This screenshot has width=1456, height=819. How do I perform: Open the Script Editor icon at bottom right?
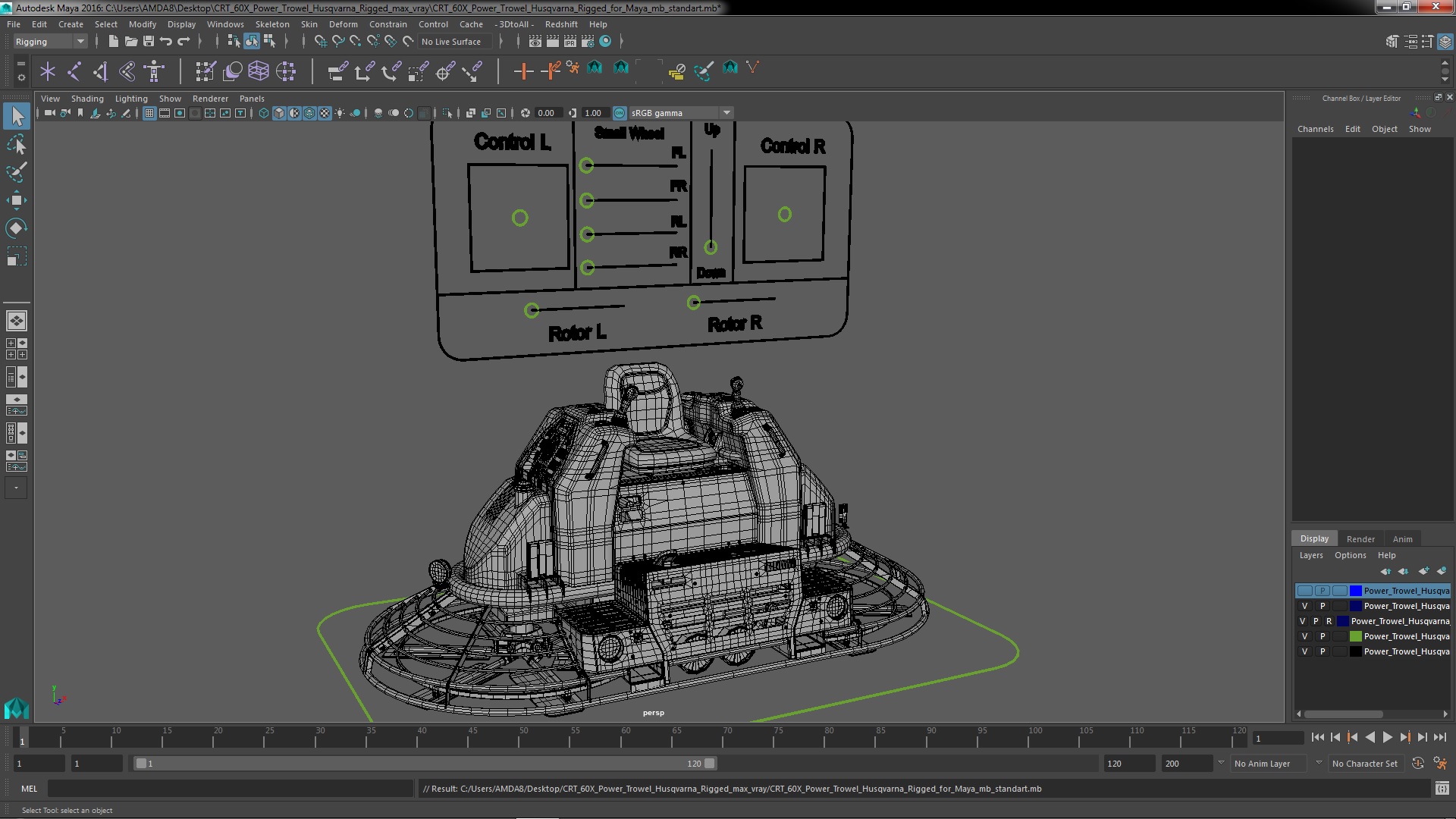[1442, 789]
